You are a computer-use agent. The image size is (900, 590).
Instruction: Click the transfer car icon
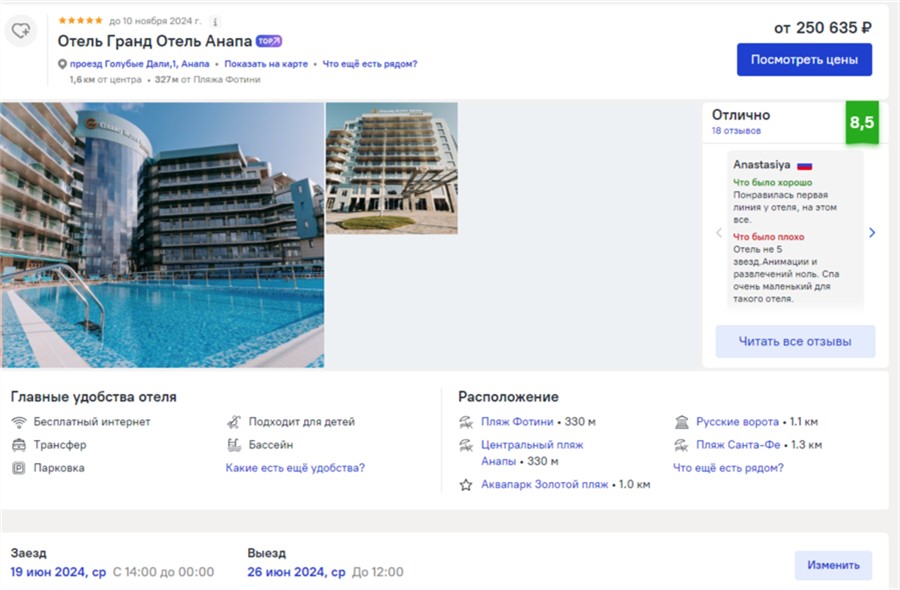coord(19,445)
